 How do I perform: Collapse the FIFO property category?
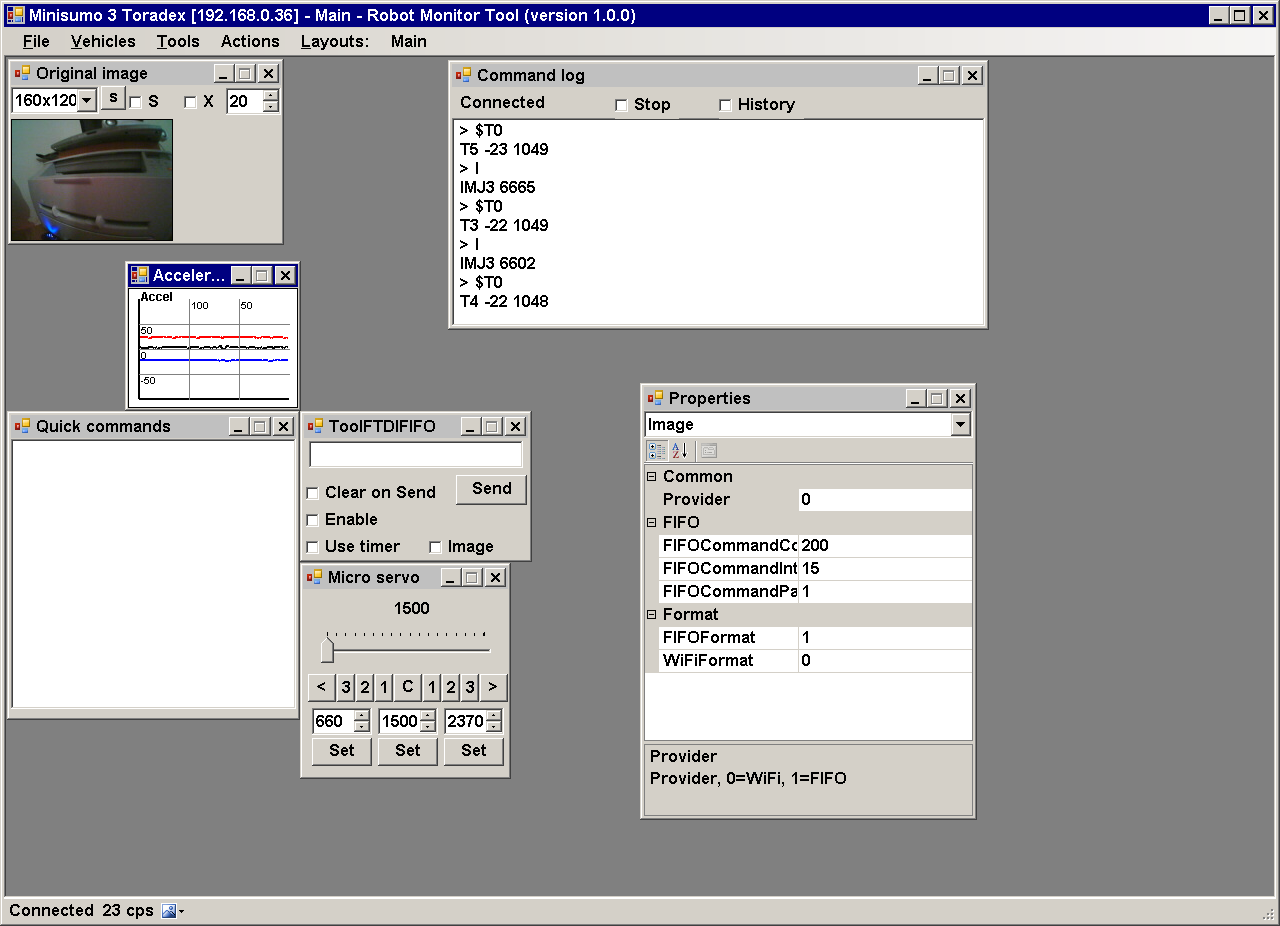click(652, 522)
